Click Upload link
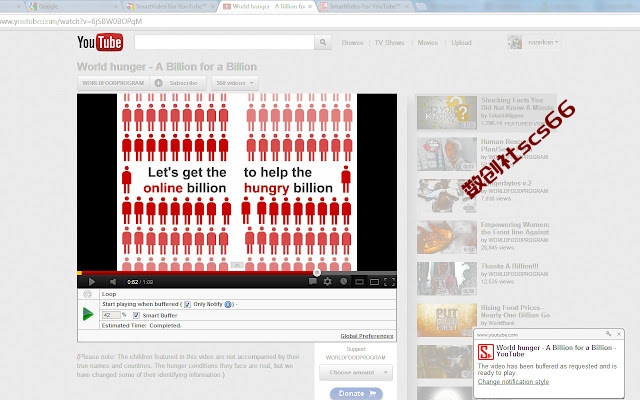Screen dimensions: 640x400 [461, 42]
